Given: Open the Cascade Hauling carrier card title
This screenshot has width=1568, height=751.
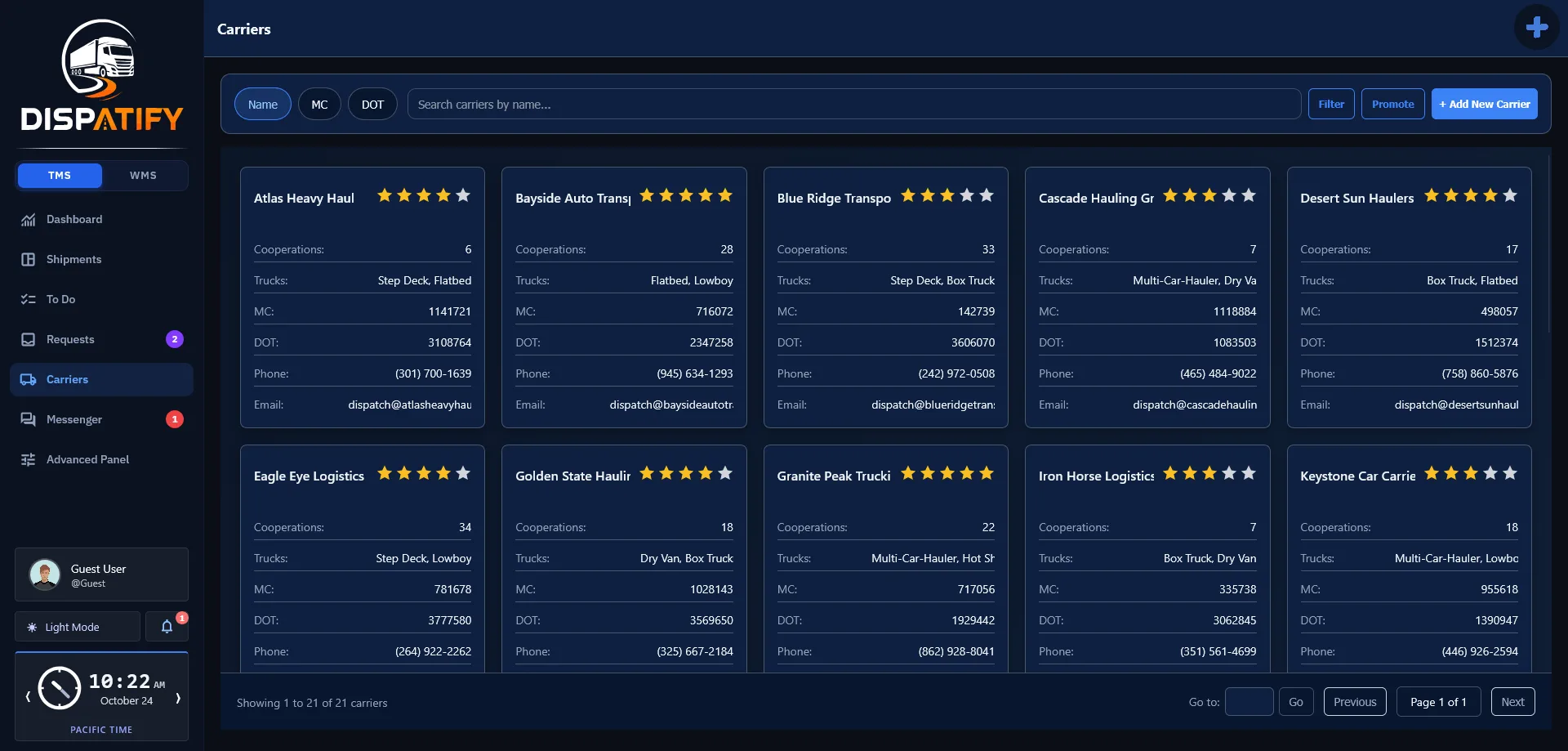Looking at the screenshot, I should (1096, 199).
